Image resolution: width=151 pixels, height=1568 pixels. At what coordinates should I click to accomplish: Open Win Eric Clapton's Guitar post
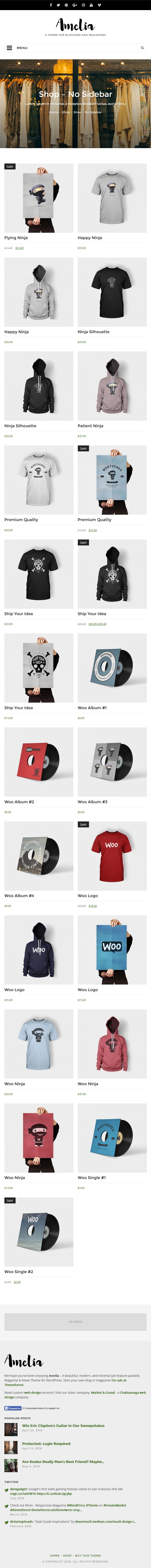[63, 1426]
